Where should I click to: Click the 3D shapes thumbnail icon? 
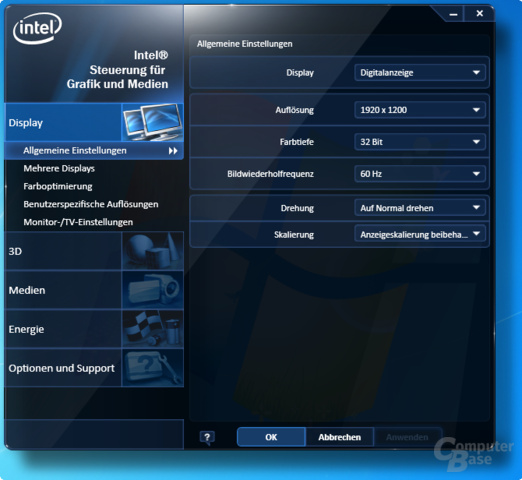pos(153,251)
